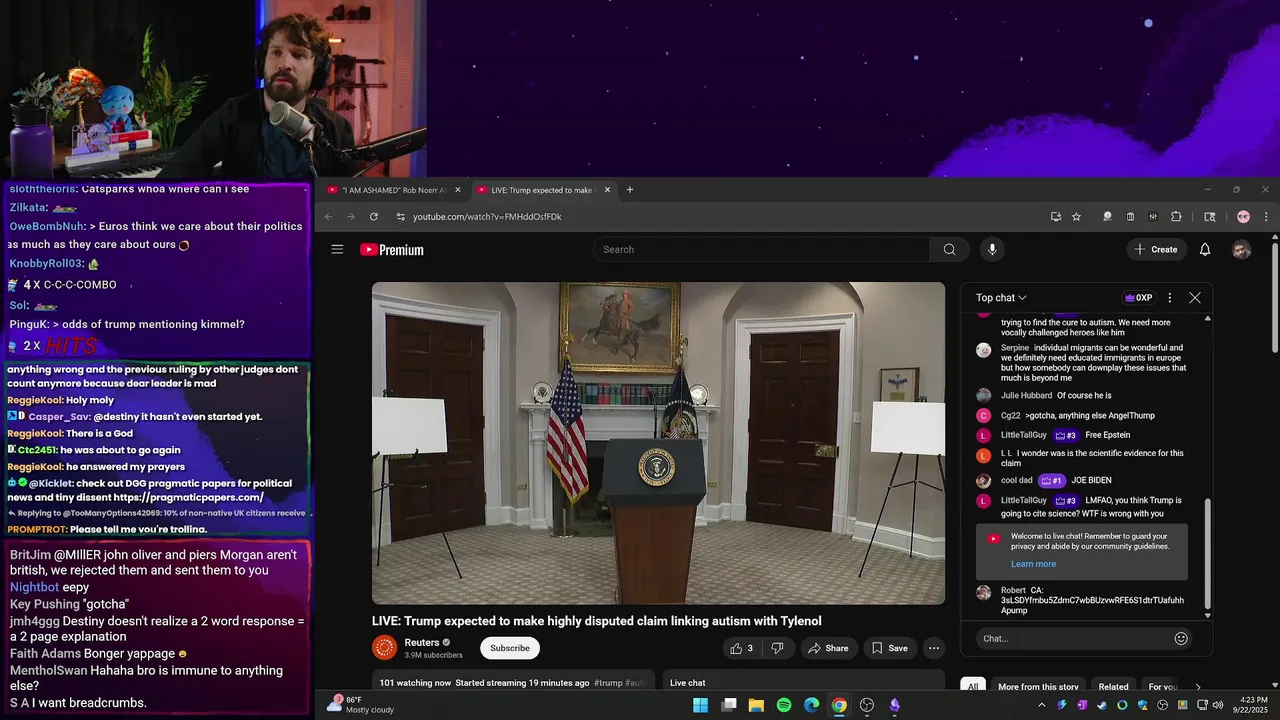1280x720 pixels.
Task: Save the video to a playlist
Action: tap(889, 648)
